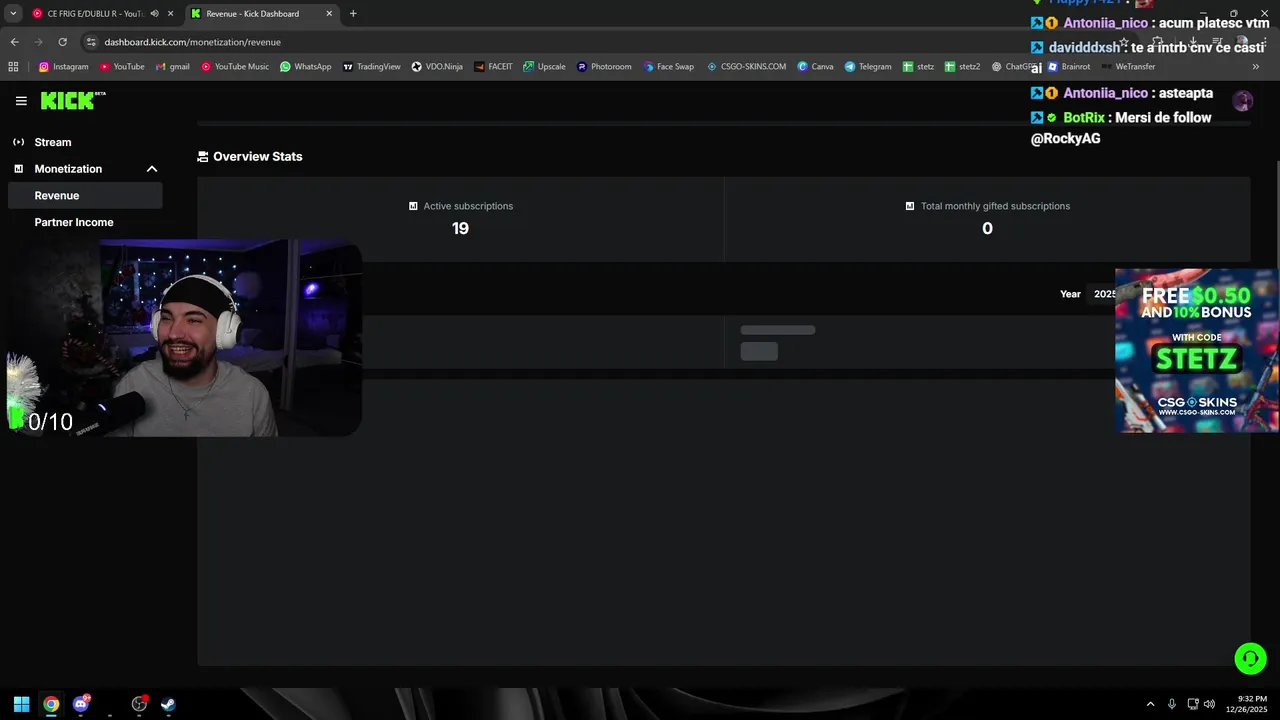This screenshot has height=720, width=1280.
Task: Show hidden system tray icons
Action: click(1150, 704)
